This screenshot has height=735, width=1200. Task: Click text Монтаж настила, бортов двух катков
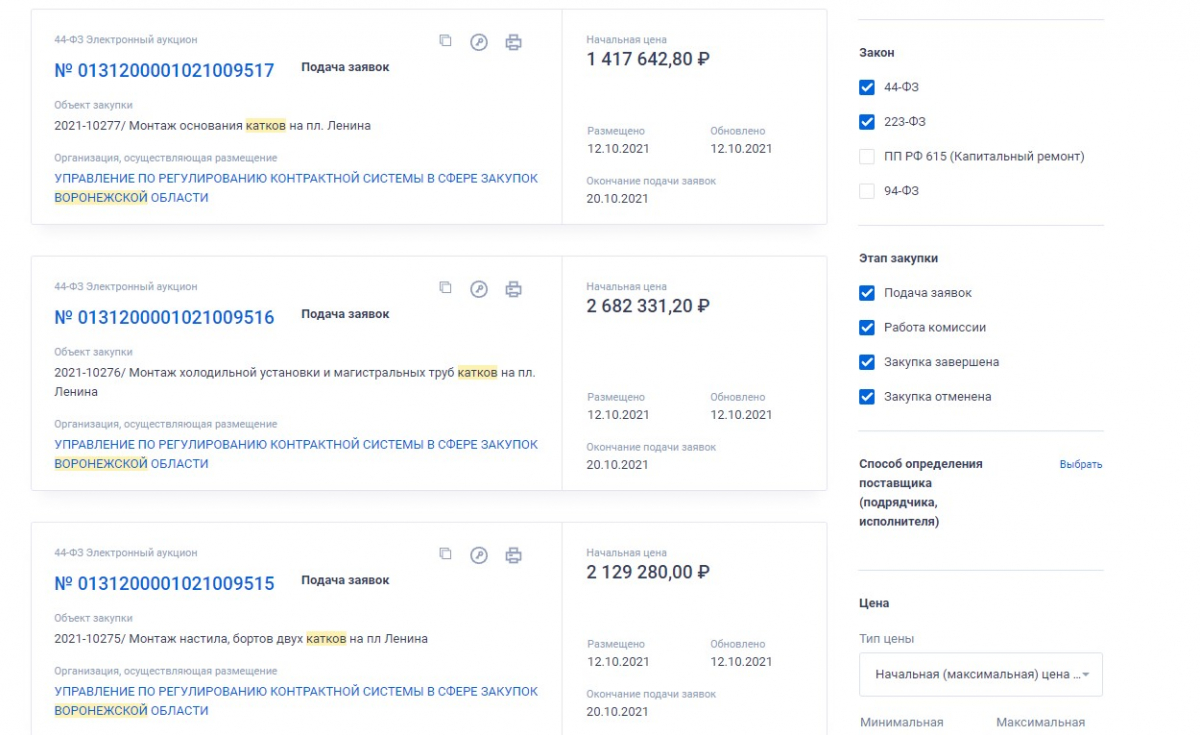click(x=238, y=639)
